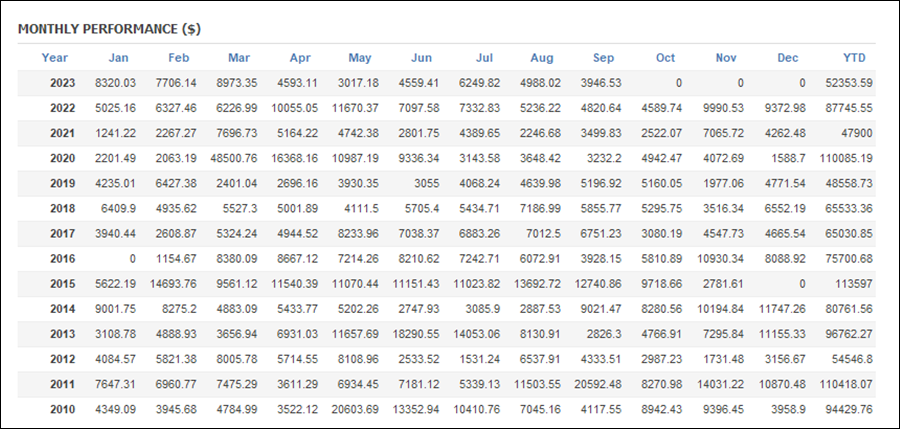Click the 8320.03 value for January 2023
The image size is (900, 429).
coord(115,83)
